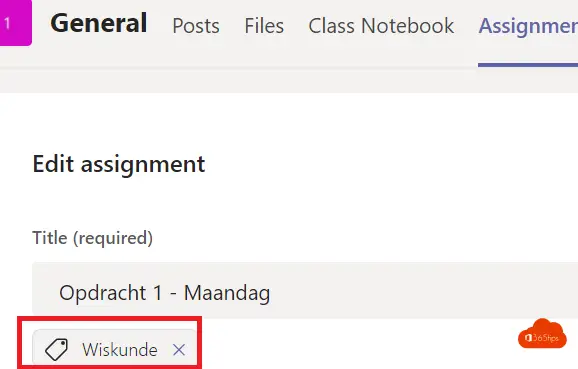Click the empty area of the title field
The width and height of the screenshot is (578, 369).
[424, 290]
